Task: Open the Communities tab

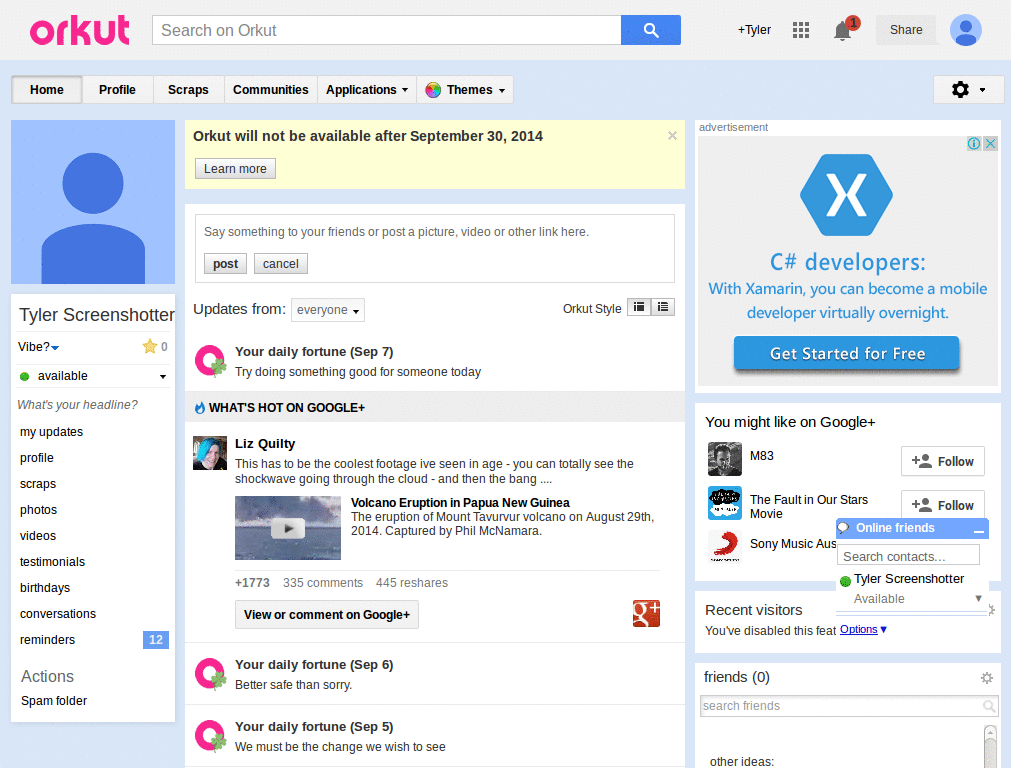Action: pyautogui.click(x=270, y=90)
